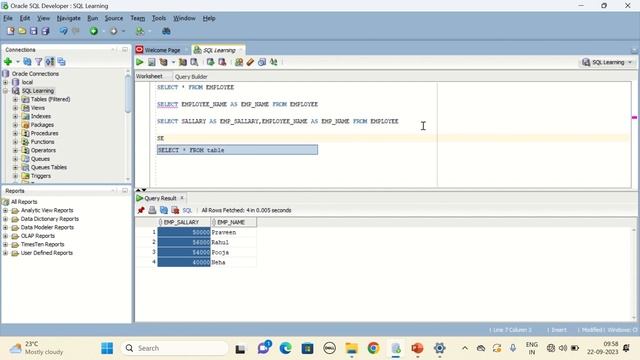Close the Query Result tab
Viewport: 640px width, 360px height.
(182, 198)
